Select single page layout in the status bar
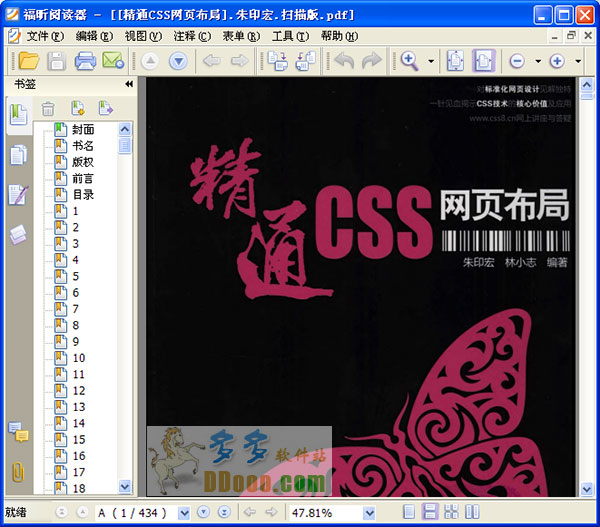This screenshot has height=527, width=600. pyautogui.click(x=409, y=512)
